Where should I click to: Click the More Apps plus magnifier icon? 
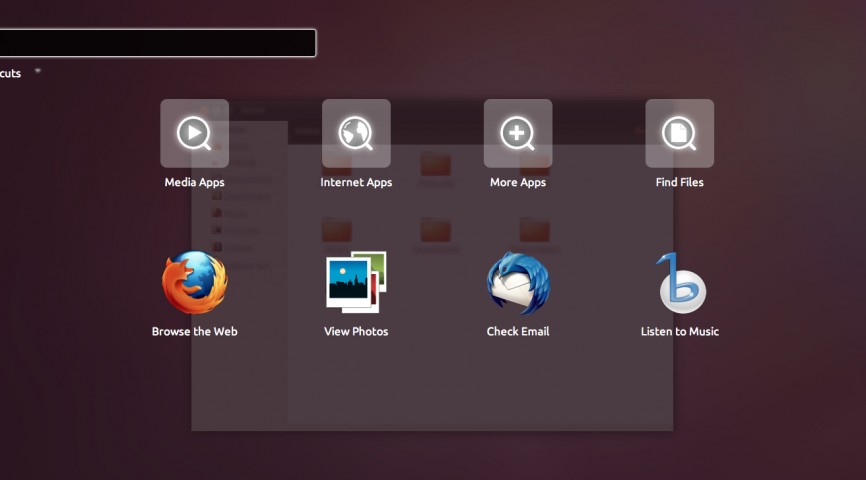pyautogui.click(x=518, y=133)
